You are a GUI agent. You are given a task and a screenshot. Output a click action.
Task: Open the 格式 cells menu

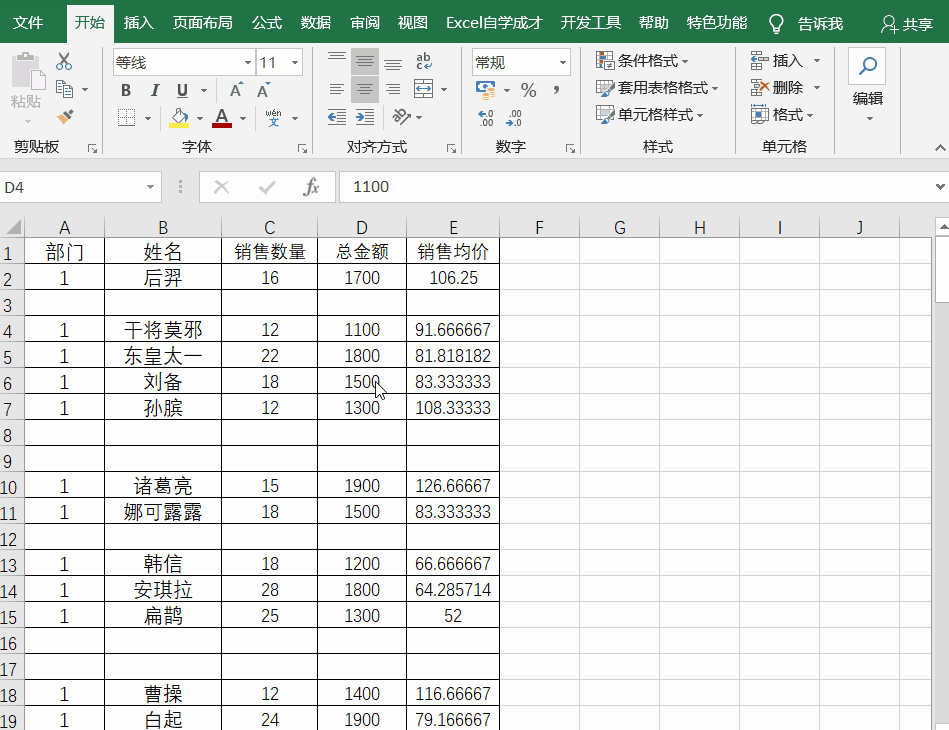click(782, 114)
